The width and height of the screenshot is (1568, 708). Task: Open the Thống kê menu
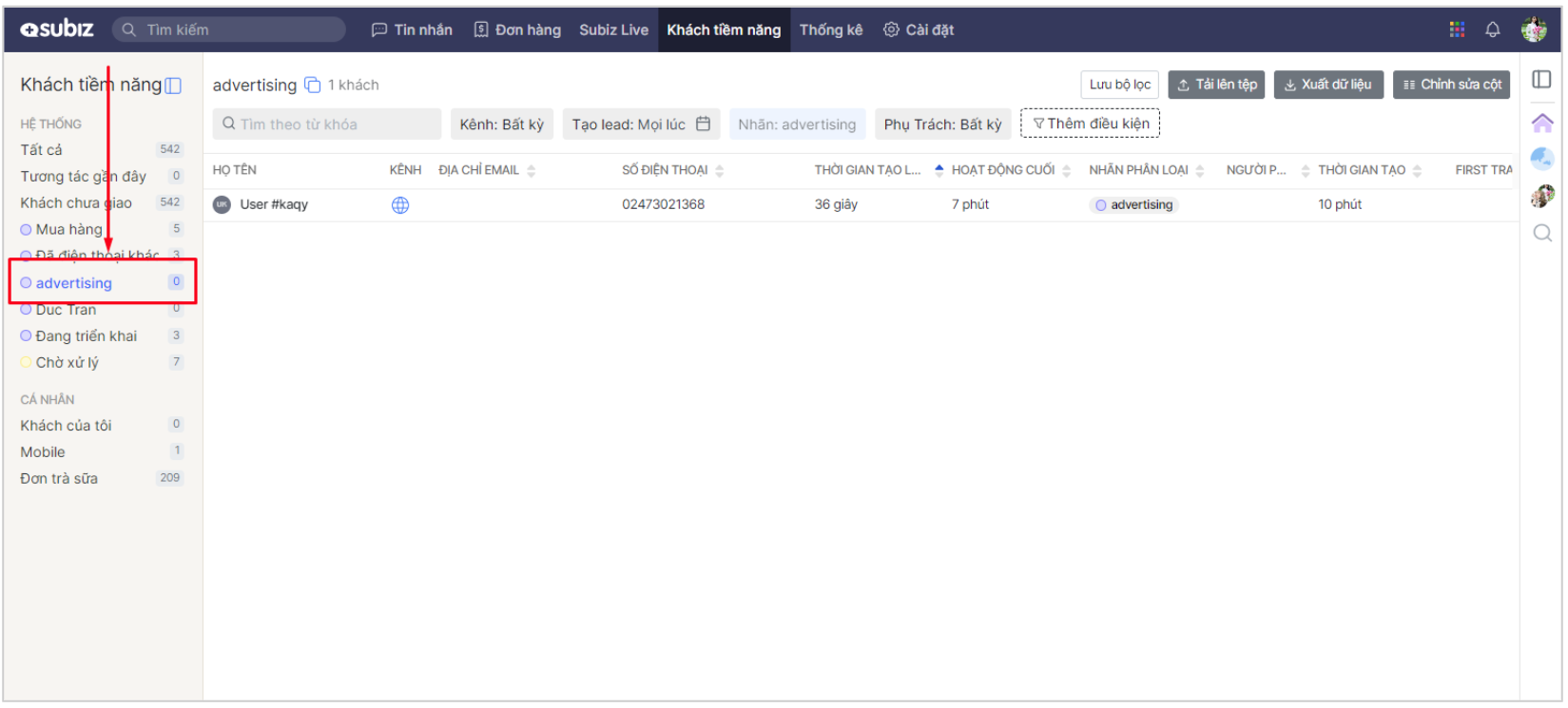830,29
